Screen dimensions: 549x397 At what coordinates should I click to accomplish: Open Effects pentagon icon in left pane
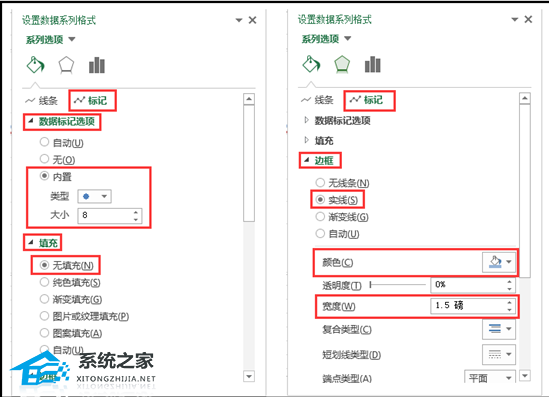66,65
